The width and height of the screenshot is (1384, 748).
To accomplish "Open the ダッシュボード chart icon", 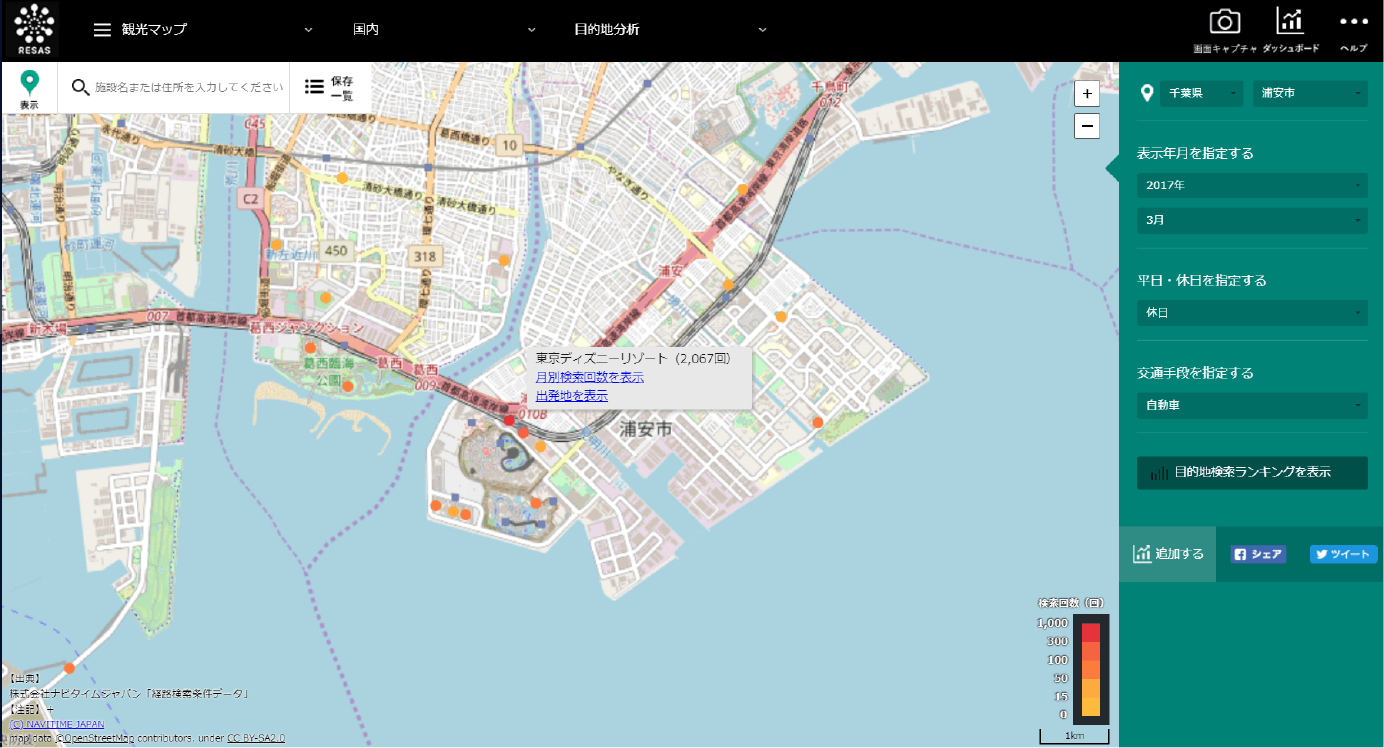I will [x=1290, y=21].
